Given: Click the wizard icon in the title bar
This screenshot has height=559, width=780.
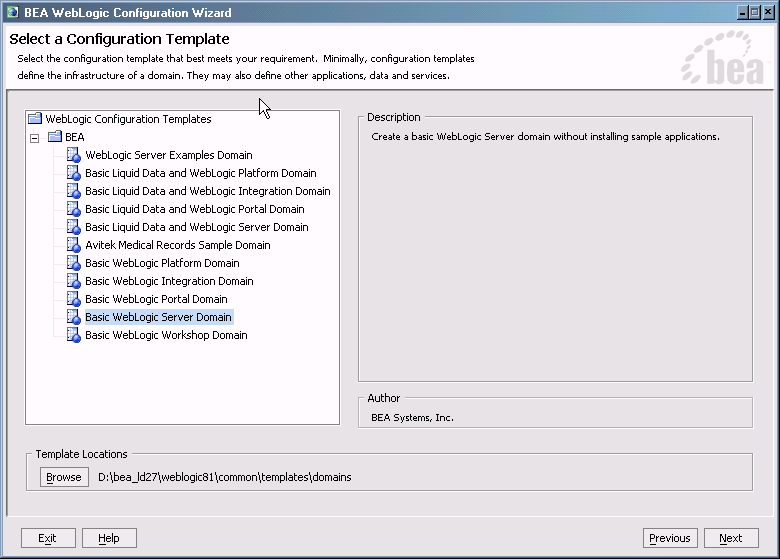Looking at the screenshot, I should [12, 12].
